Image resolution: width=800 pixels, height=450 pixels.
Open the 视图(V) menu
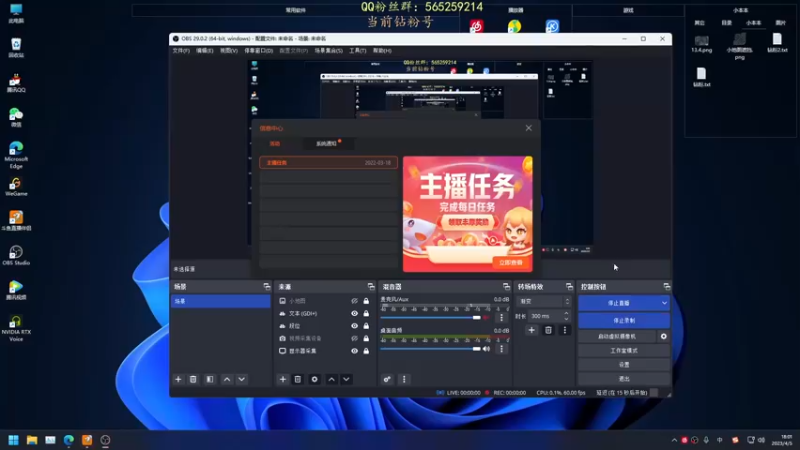229,51
